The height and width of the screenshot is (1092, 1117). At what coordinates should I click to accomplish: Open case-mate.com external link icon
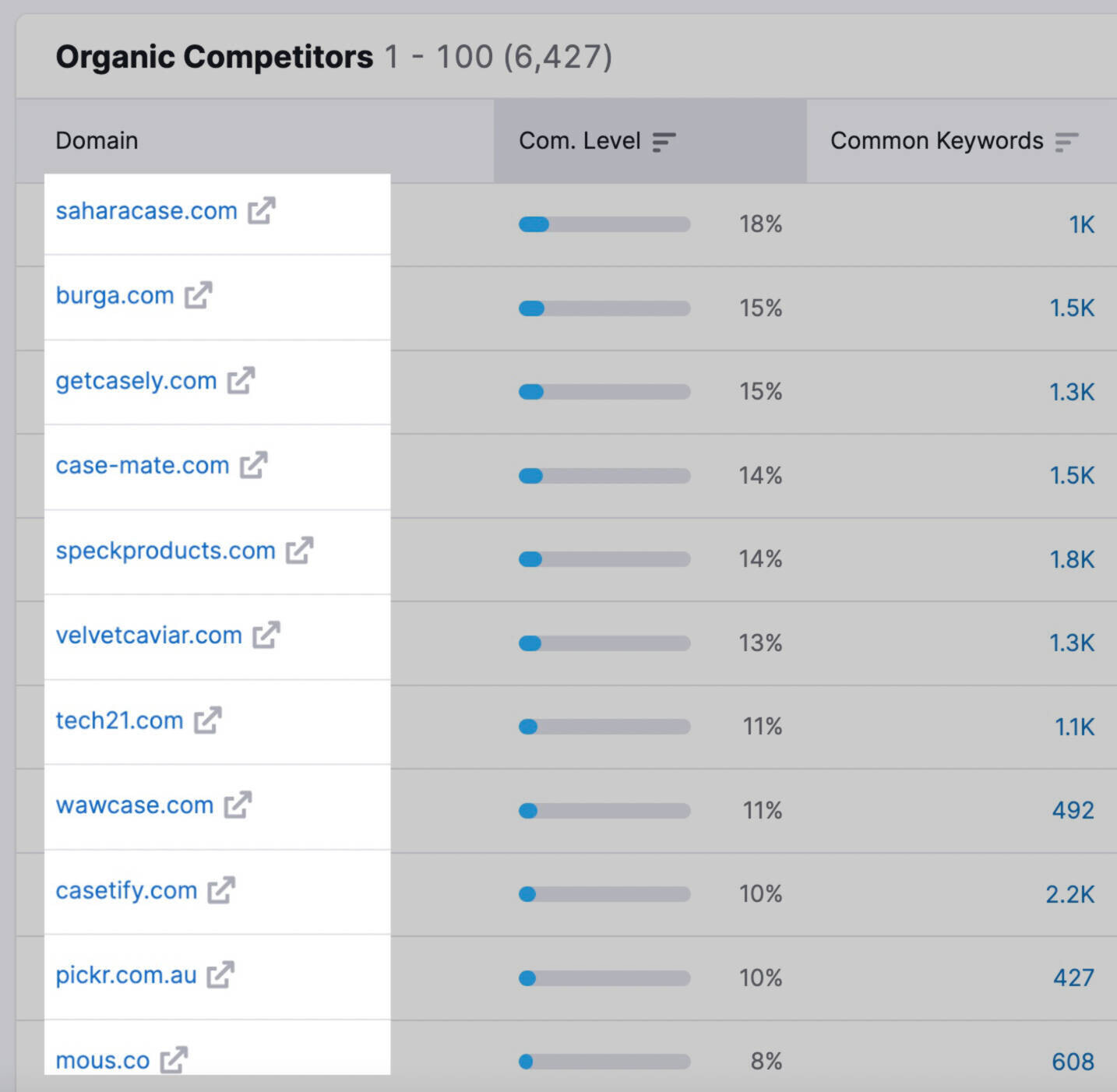pos(253,465)
